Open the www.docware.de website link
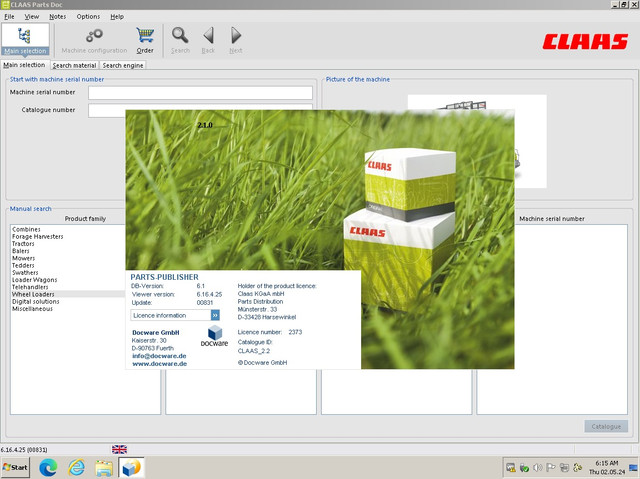Viewport: 640px width, 479px height. (160, 364)
